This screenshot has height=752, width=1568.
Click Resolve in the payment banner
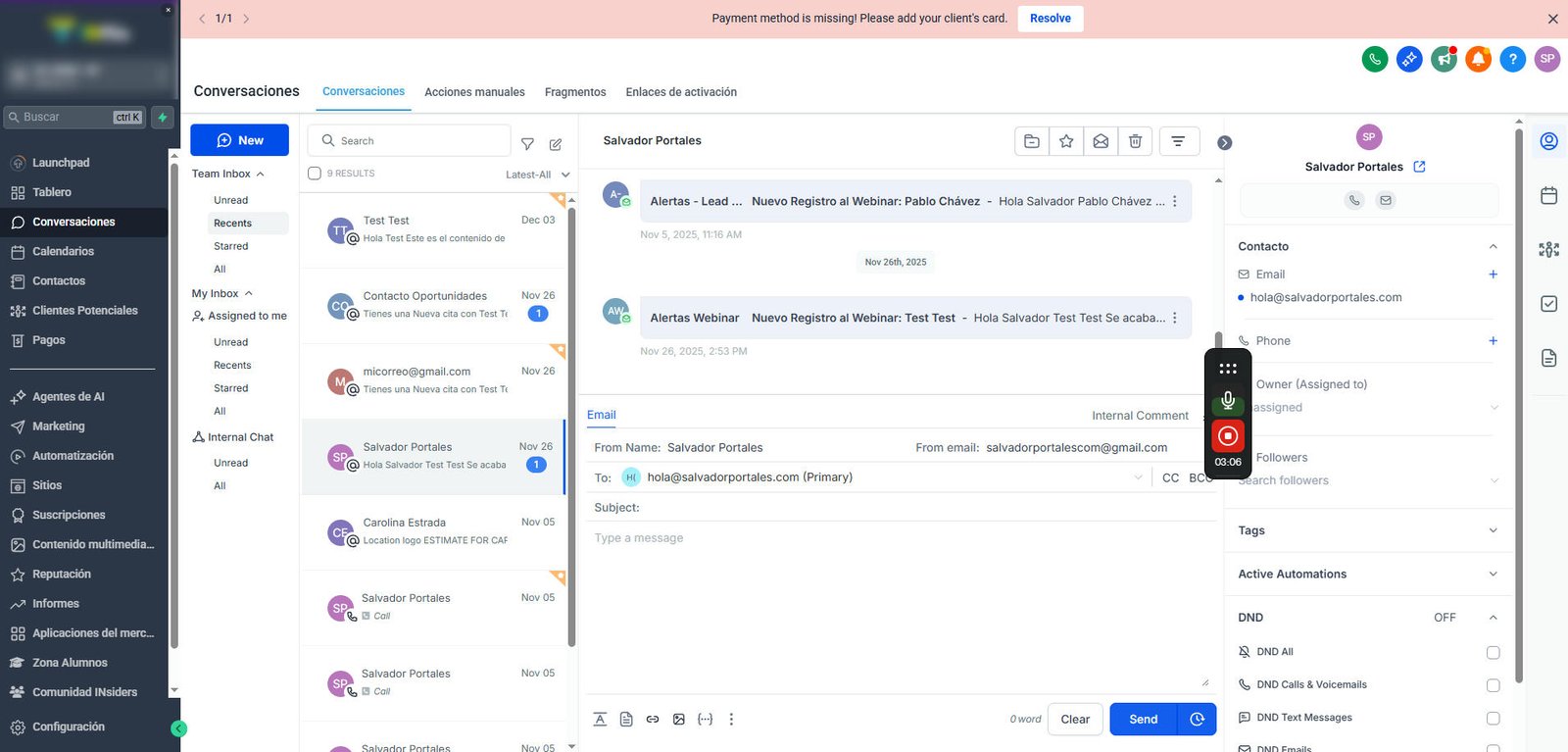tap(1051, 19)
